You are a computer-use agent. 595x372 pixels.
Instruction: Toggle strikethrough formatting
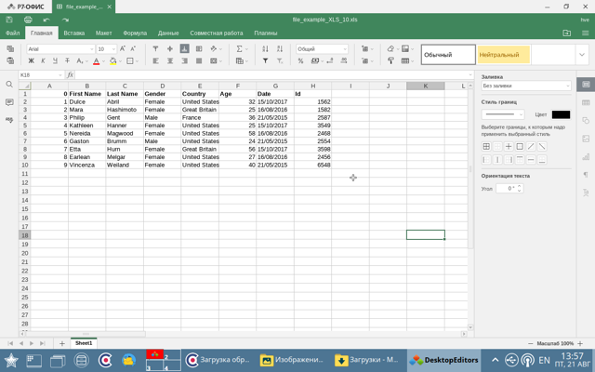67,61
